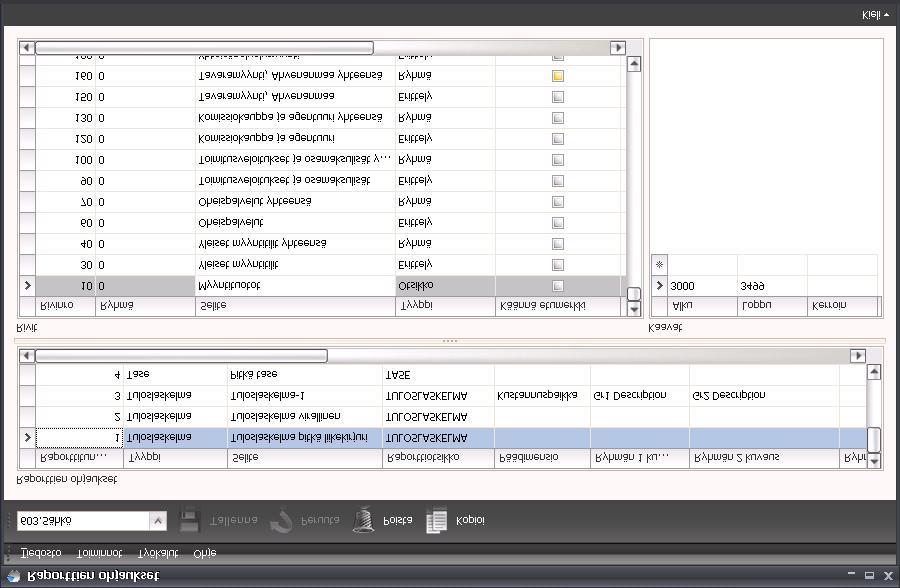
Task: Click the row arrow marker for report 1
Action: tap(28, 438)
